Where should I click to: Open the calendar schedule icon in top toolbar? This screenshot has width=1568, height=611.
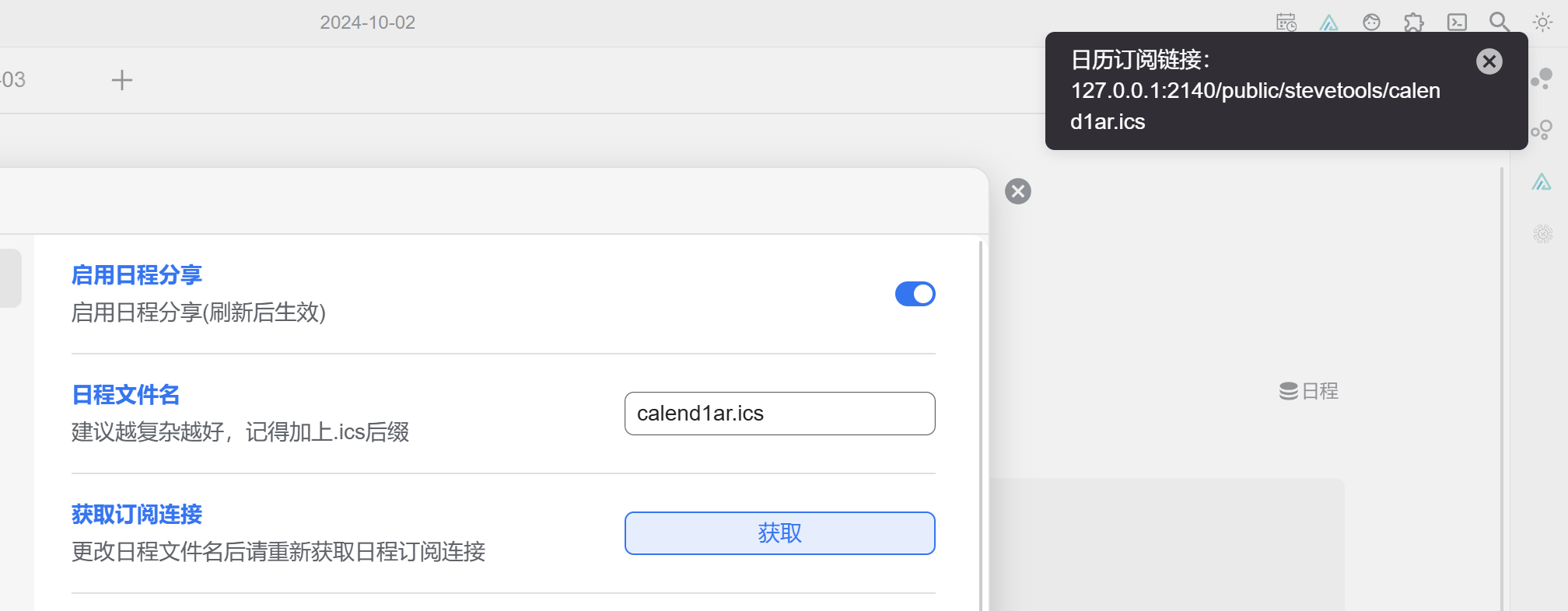point(1286,23)
